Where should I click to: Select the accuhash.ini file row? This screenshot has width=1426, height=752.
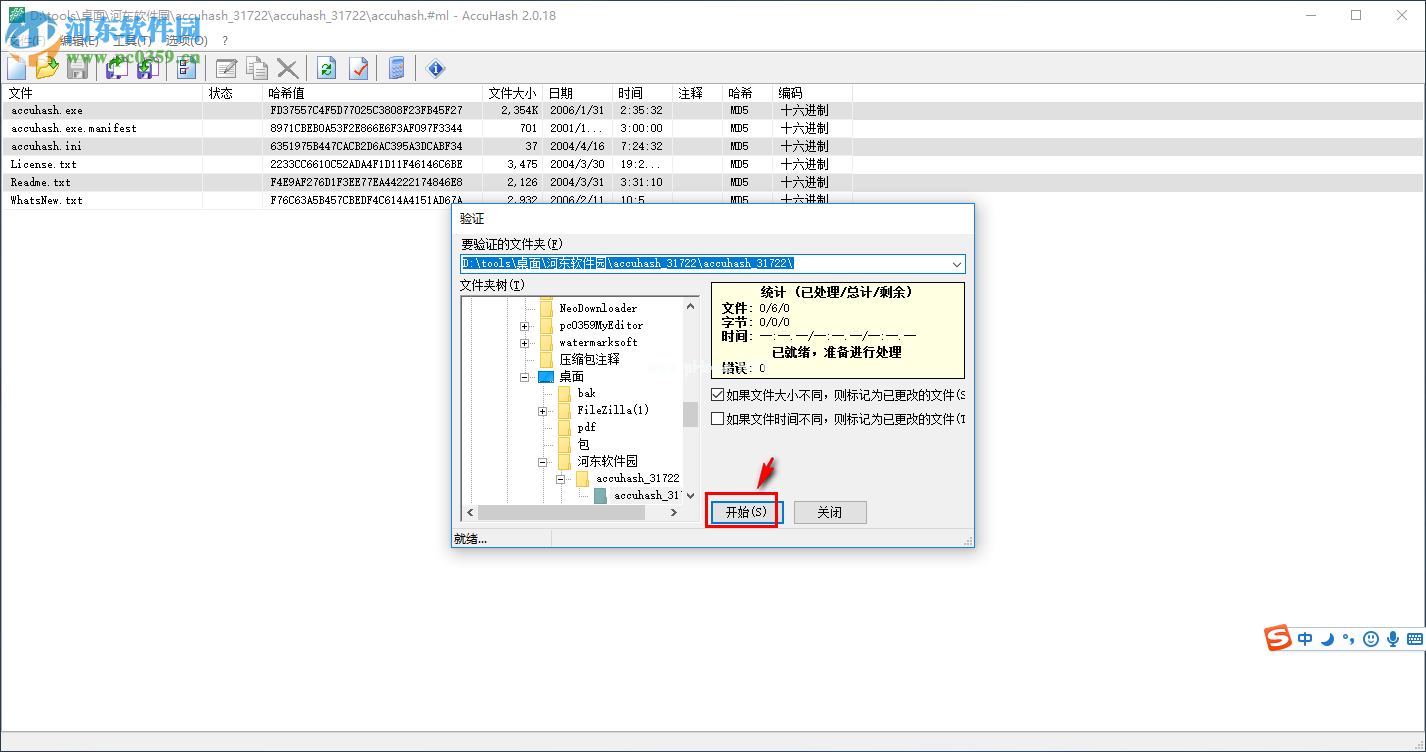[x=712, y=147]
